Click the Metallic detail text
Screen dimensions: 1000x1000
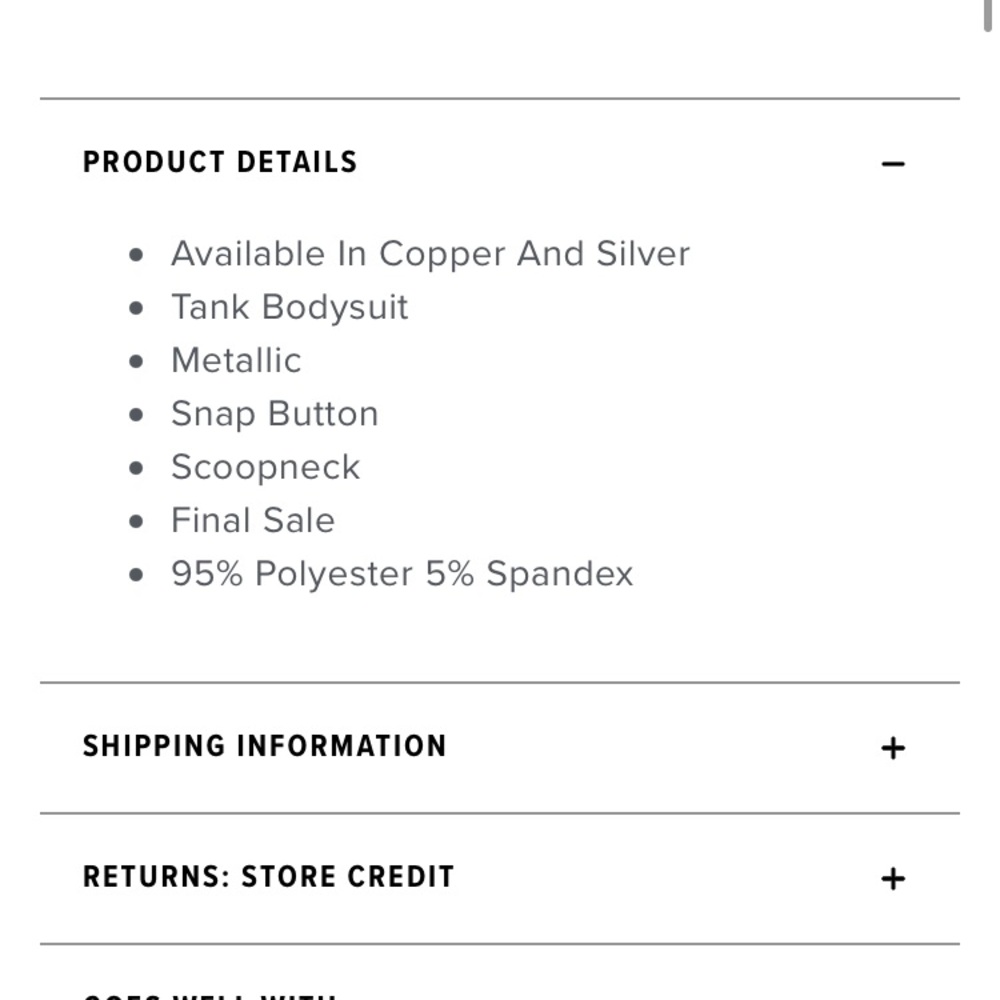point(236,360)
